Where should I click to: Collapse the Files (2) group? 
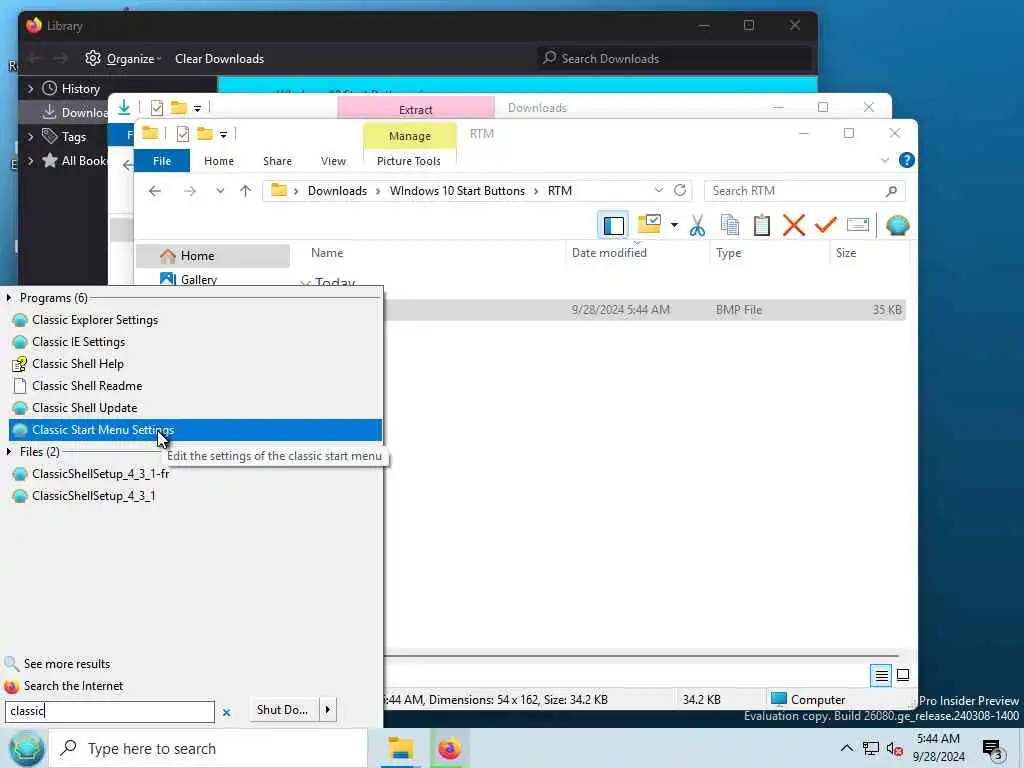(9, 452)
